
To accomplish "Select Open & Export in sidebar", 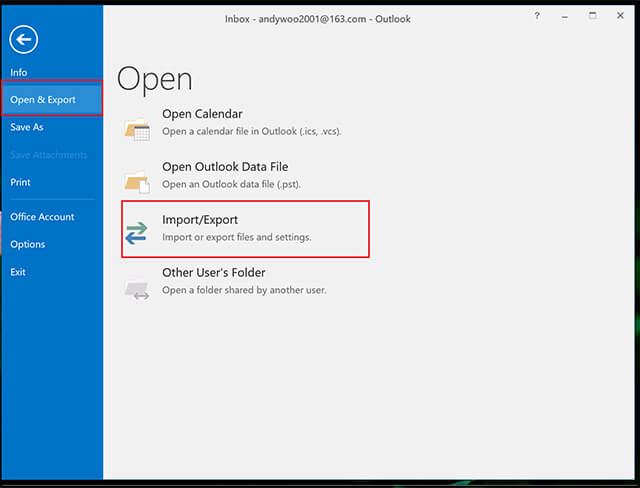I will 52,99.
